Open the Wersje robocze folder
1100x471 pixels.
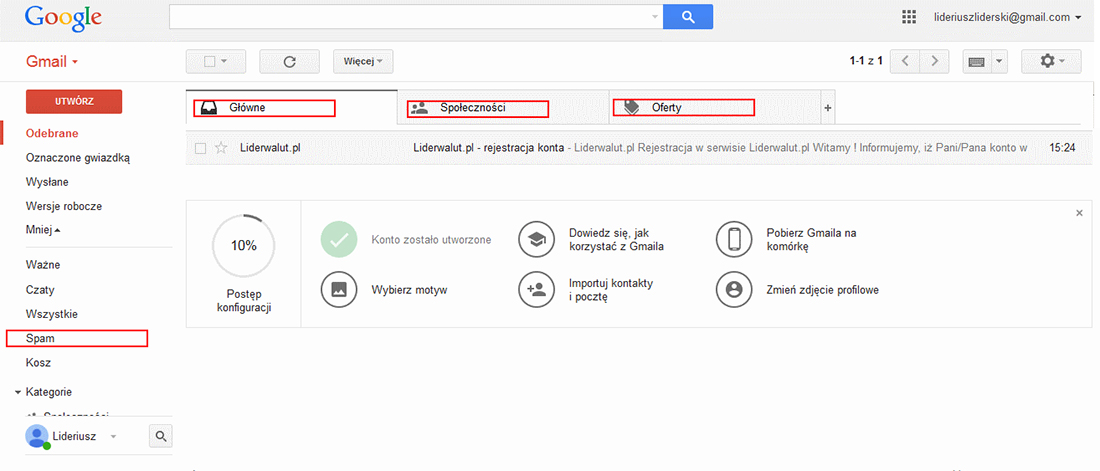[x=64, y=206]
